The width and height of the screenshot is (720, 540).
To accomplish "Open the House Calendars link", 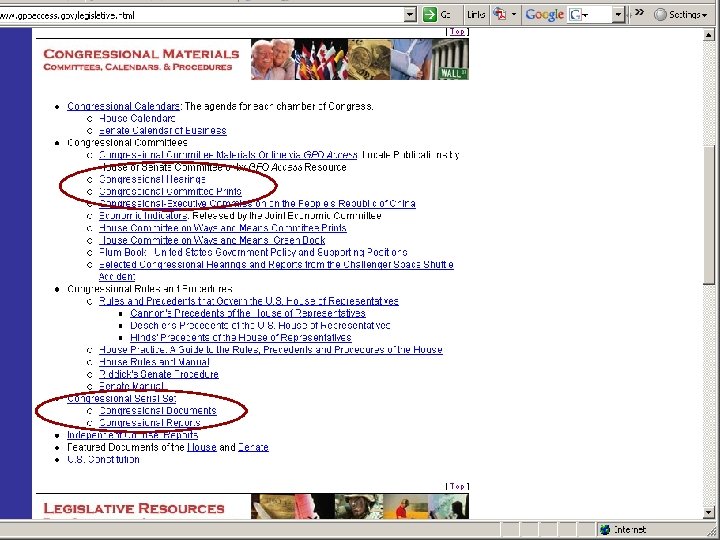I will [137, 118].
